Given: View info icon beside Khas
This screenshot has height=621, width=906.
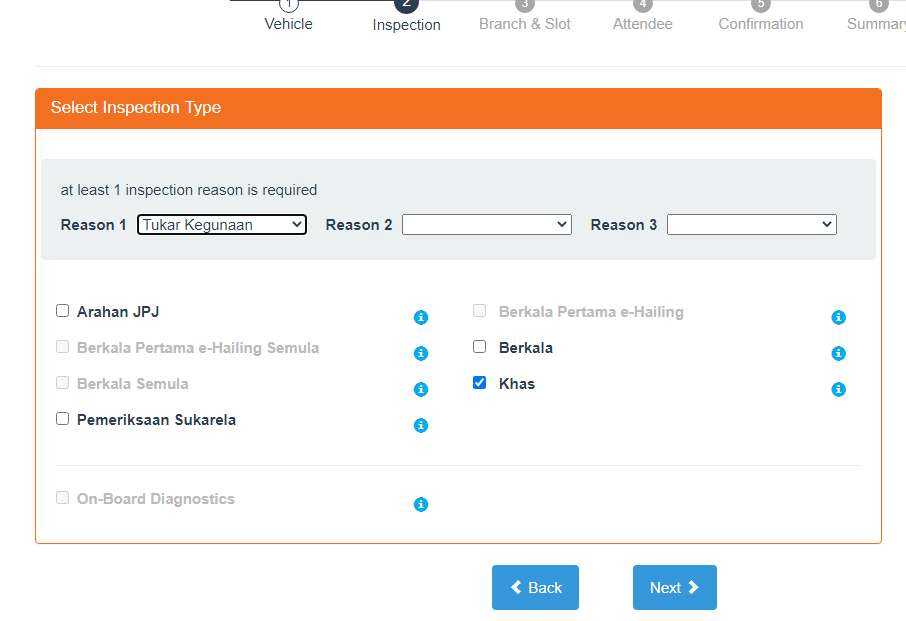Looking at the screenshot, I should 838,389.
